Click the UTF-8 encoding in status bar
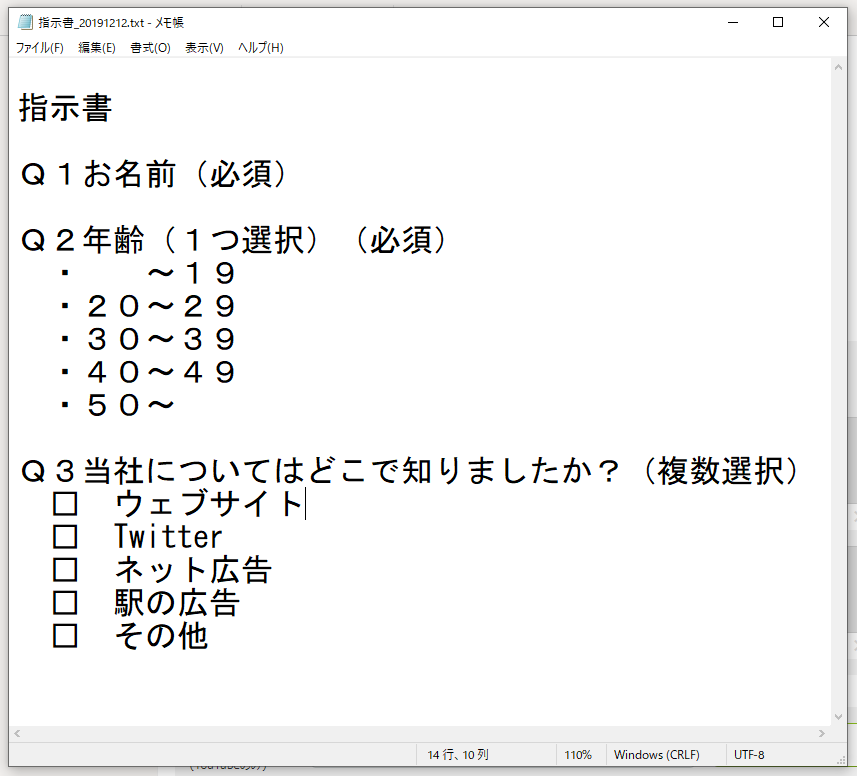 coord(749,755)
